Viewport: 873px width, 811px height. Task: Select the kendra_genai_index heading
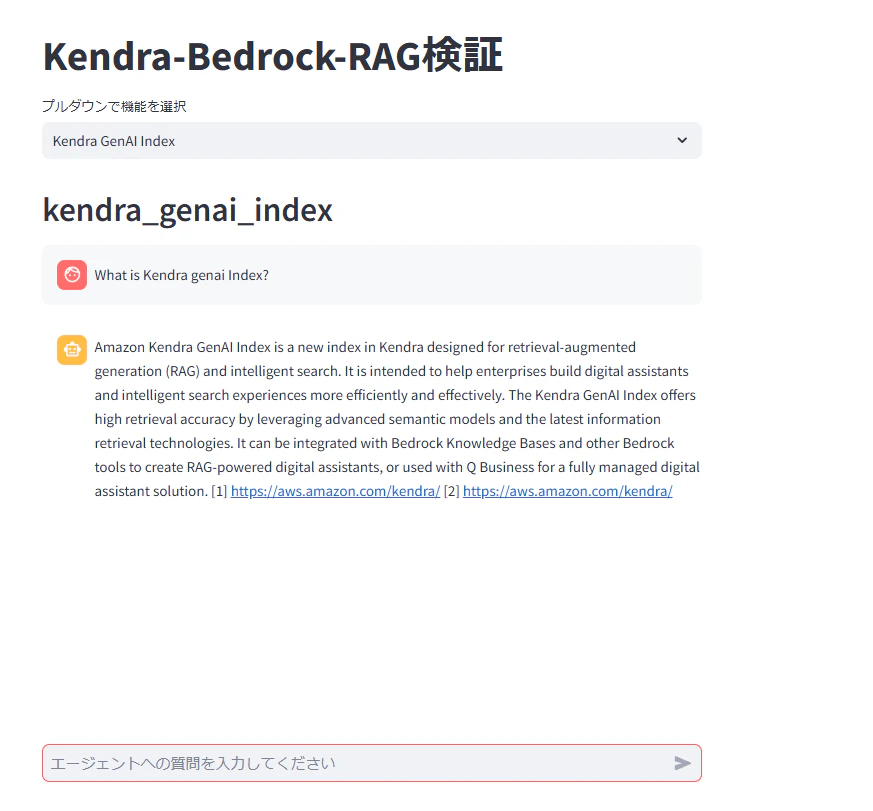click(187, 210)
